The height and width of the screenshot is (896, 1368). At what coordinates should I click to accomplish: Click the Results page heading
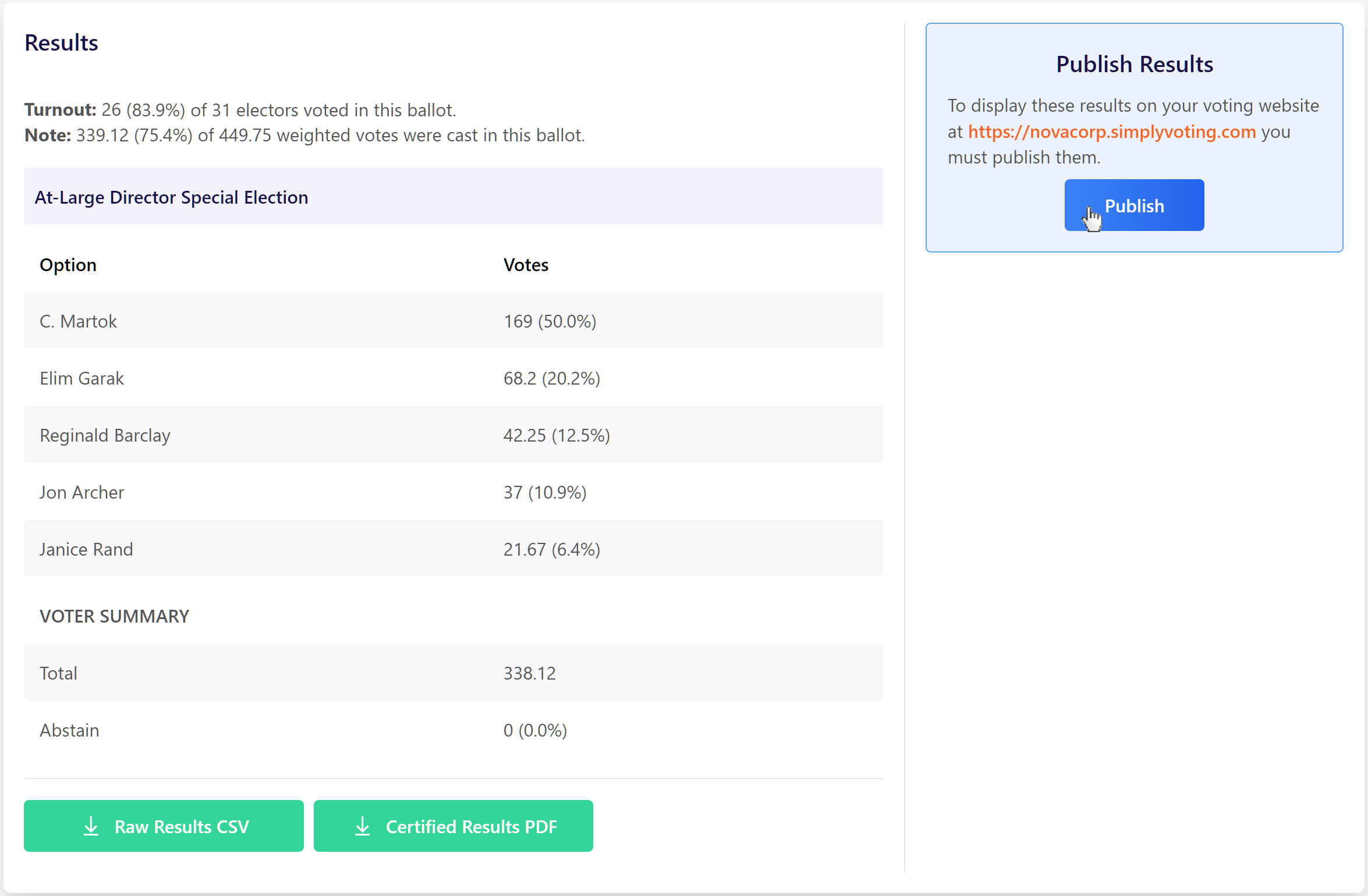61,43
